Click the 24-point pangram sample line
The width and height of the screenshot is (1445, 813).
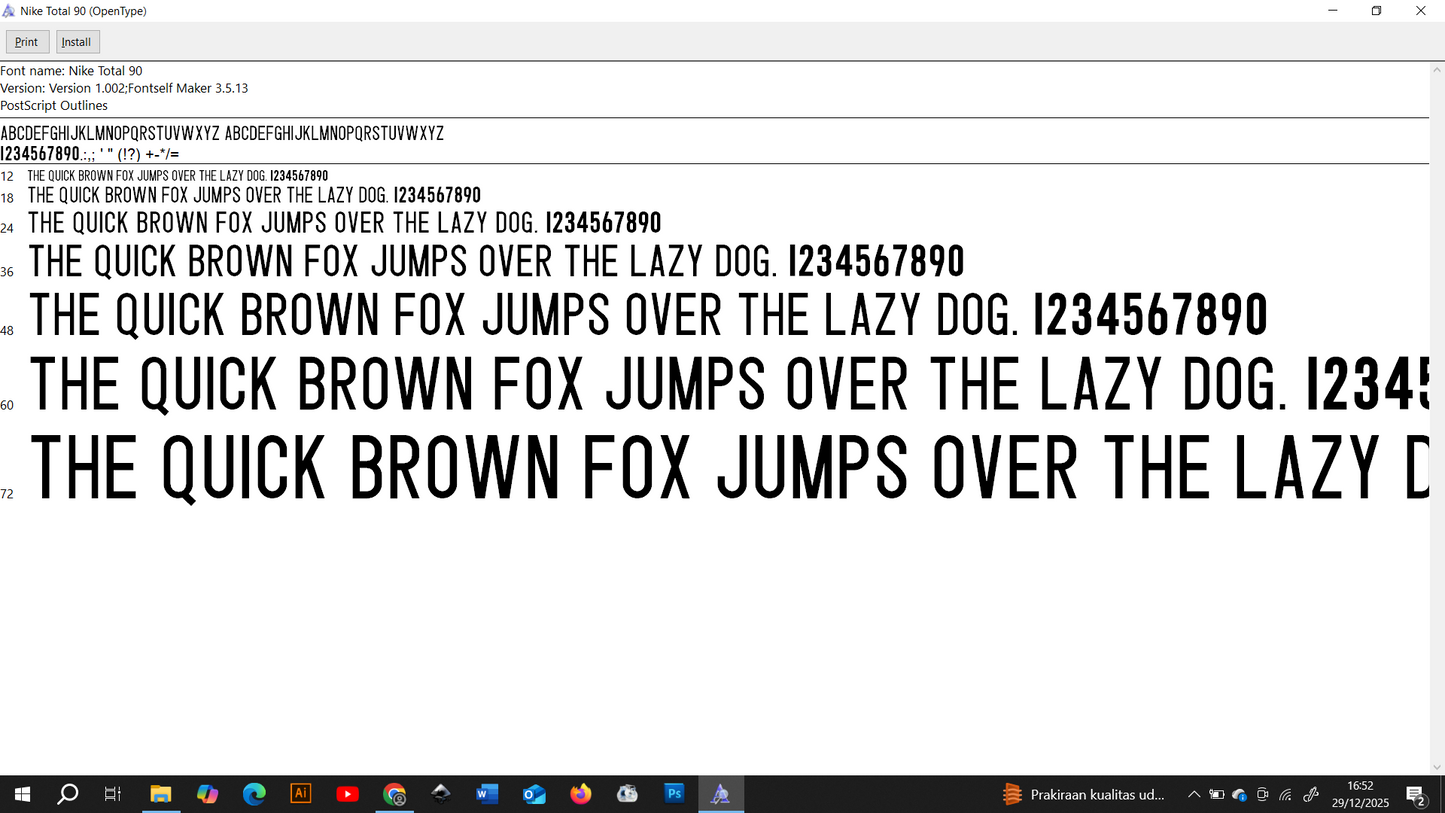[x=345, y=222]
